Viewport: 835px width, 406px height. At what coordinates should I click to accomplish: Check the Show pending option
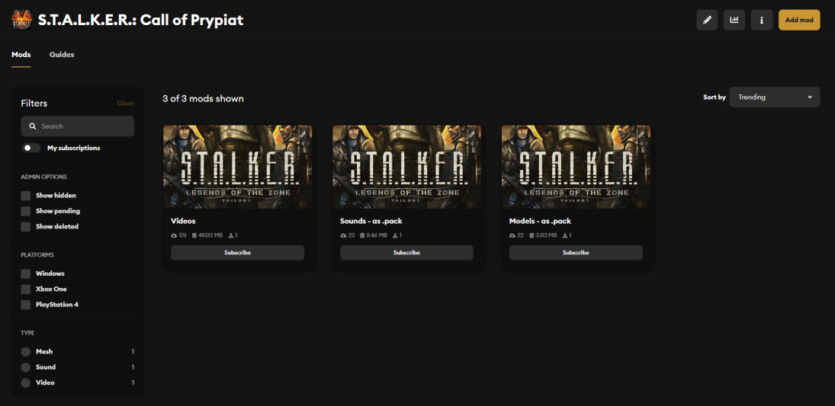click(26, 211)
